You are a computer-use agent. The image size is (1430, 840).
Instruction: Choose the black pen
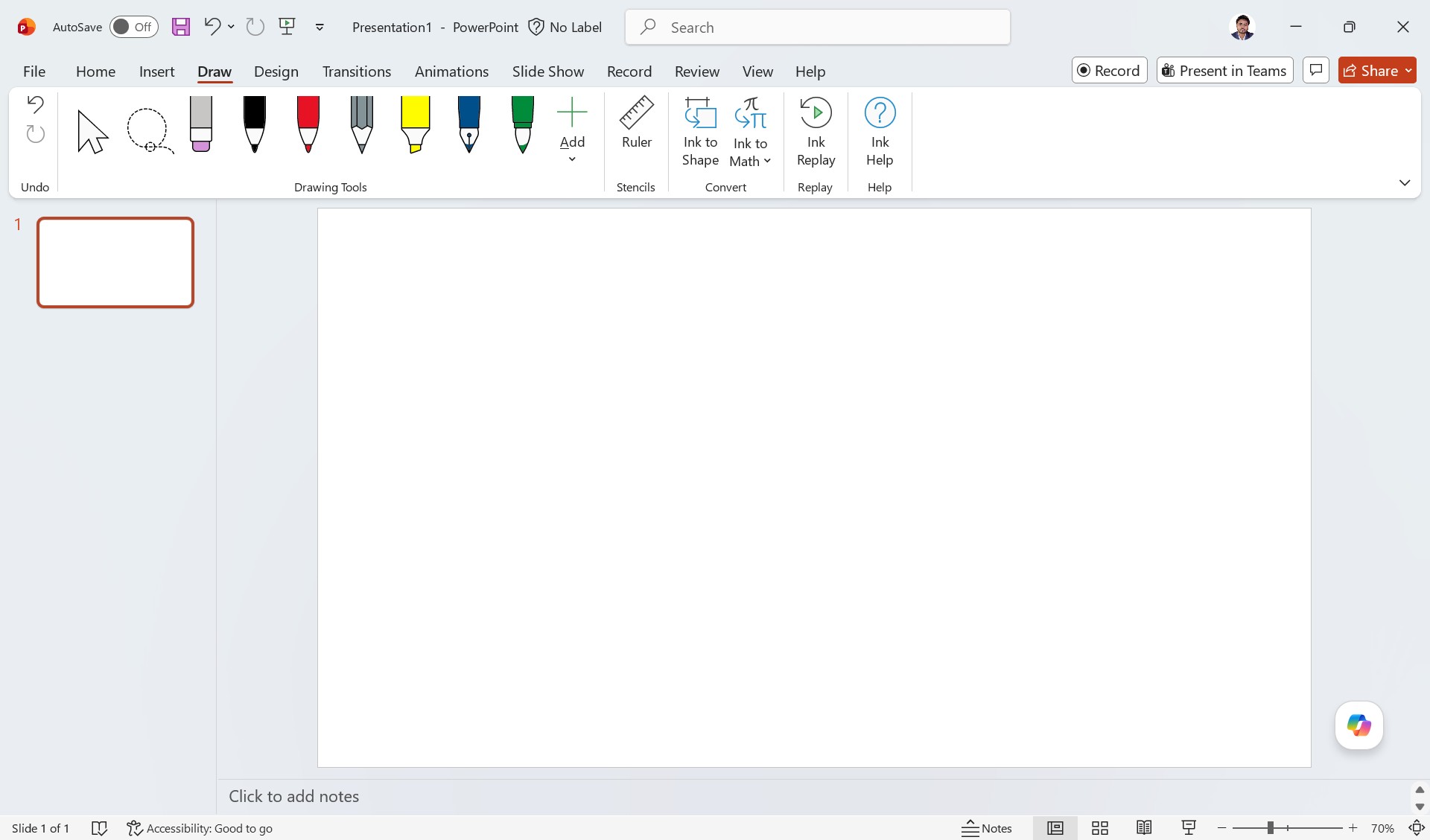click(x=255, y=124)
